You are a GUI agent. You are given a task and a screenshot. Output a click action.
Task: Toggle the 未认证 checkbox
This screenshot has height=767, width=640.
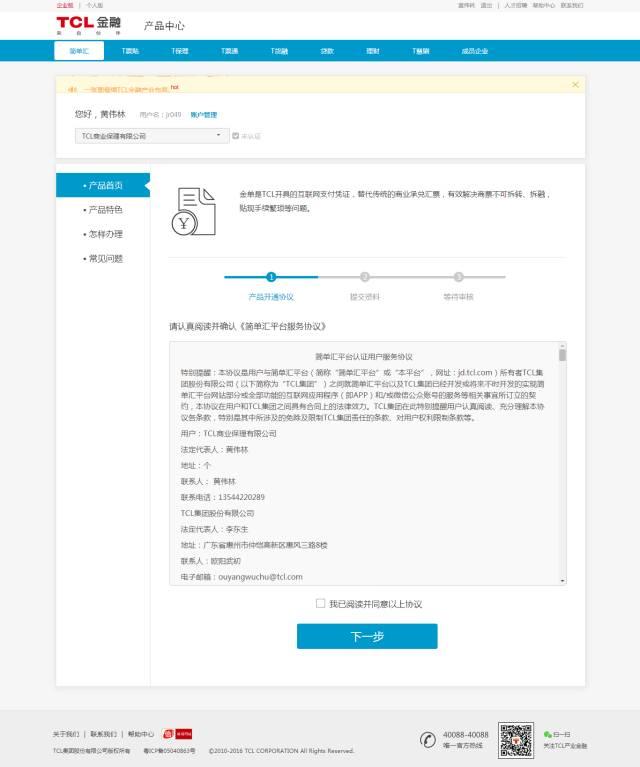point(236,135)
